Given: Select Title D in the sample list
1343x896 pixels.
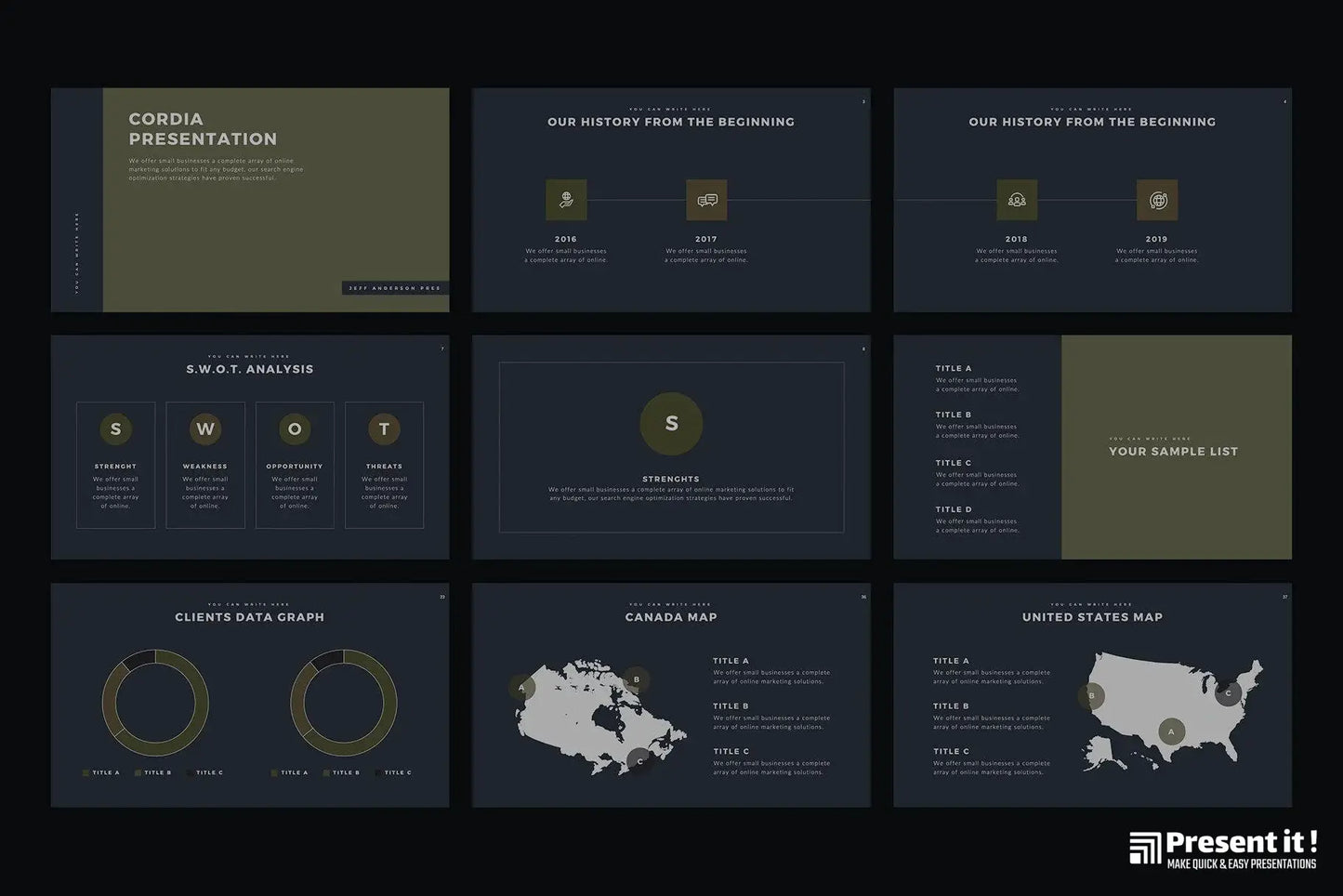Looking at the screenshot, I should tap(954, 509).
